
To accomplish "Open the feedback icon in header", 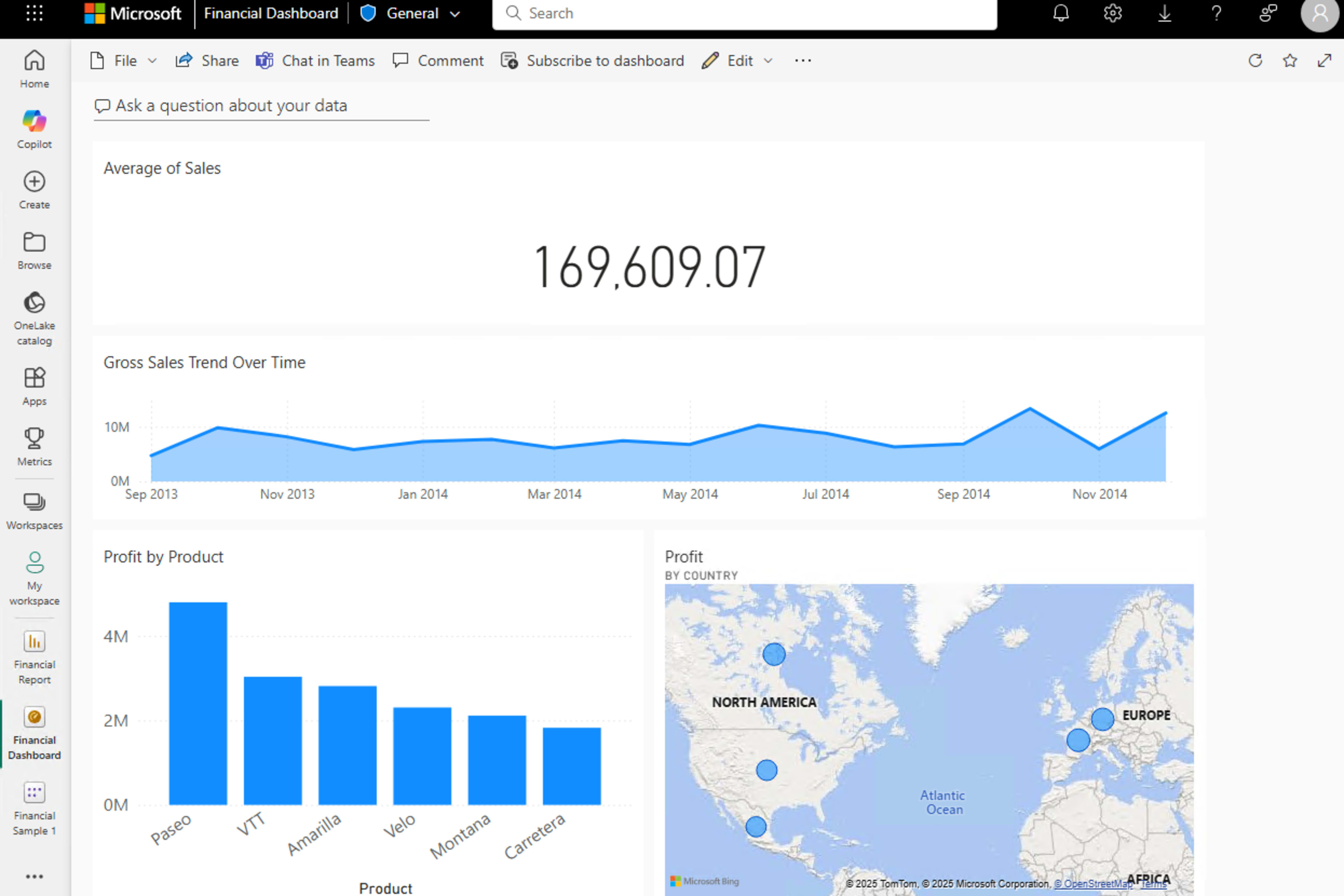I will coord(1268,13).
